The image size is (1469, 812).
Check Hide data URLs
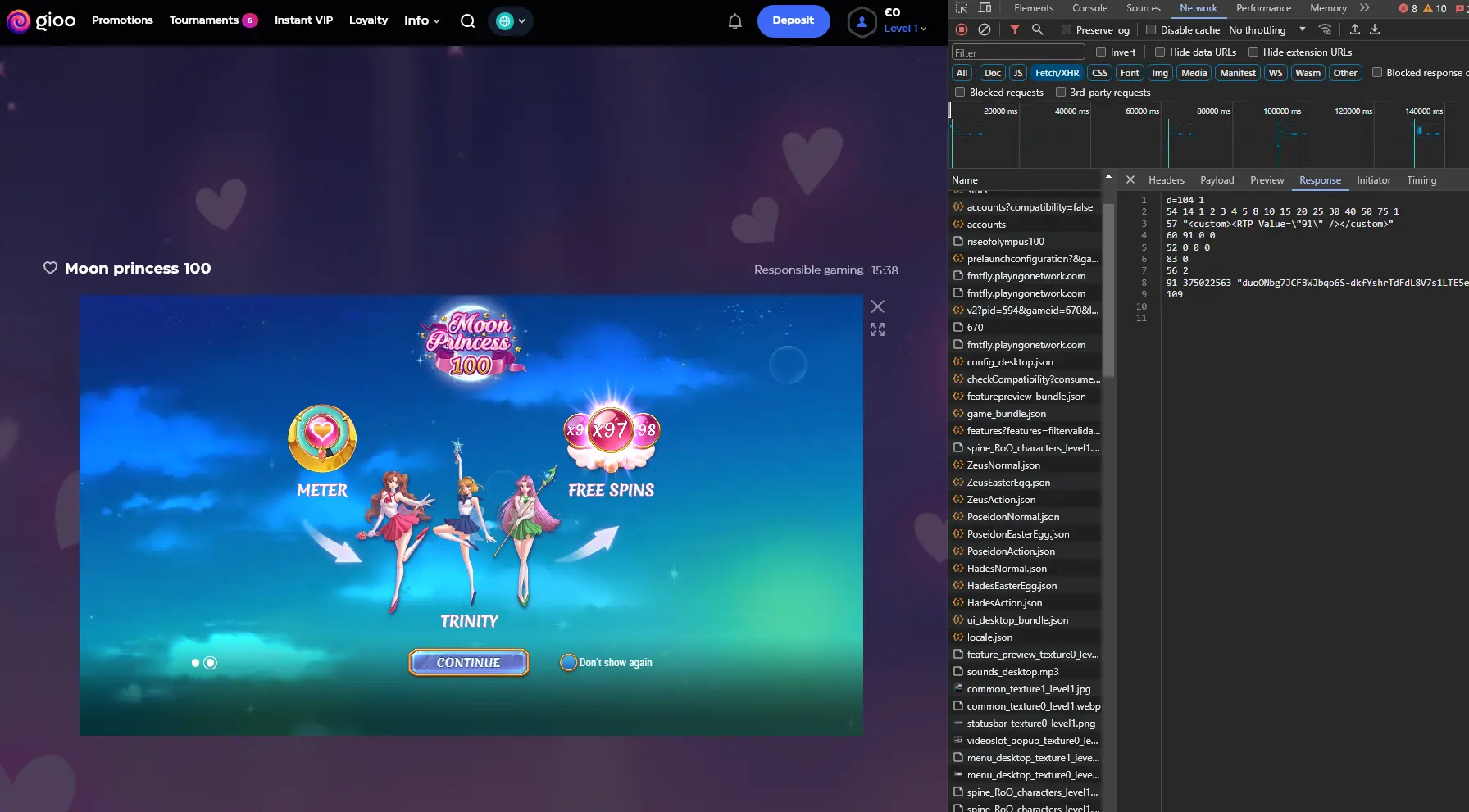click(1160, 52)
